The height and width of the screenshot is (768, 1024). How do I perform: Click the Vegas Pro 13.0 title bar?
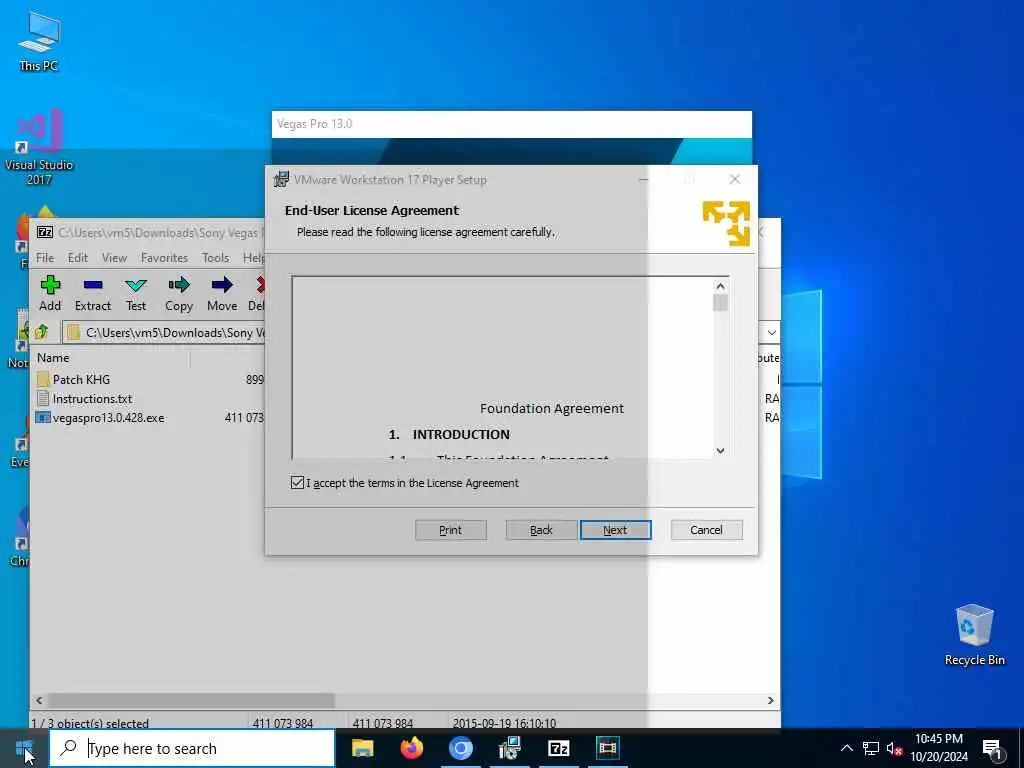pyautogui.click(x=511, y=124)
